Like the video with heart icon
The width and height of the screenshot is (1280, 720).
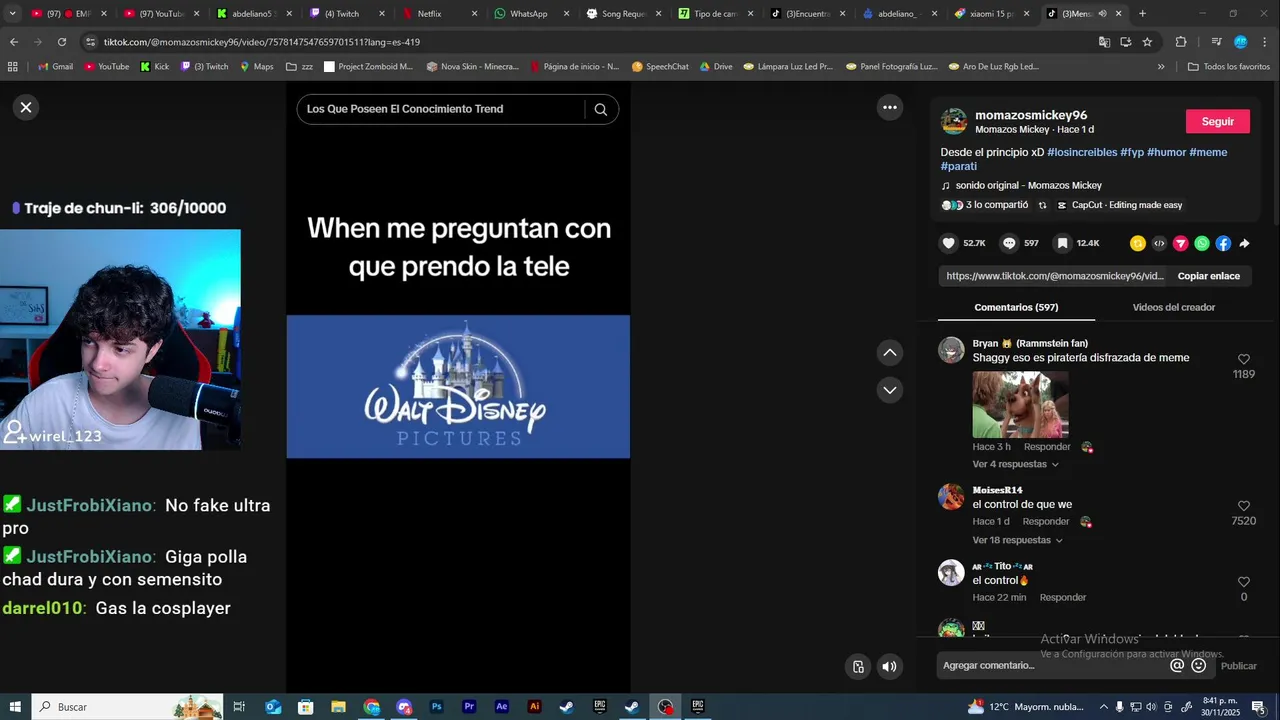click(949, 243)
